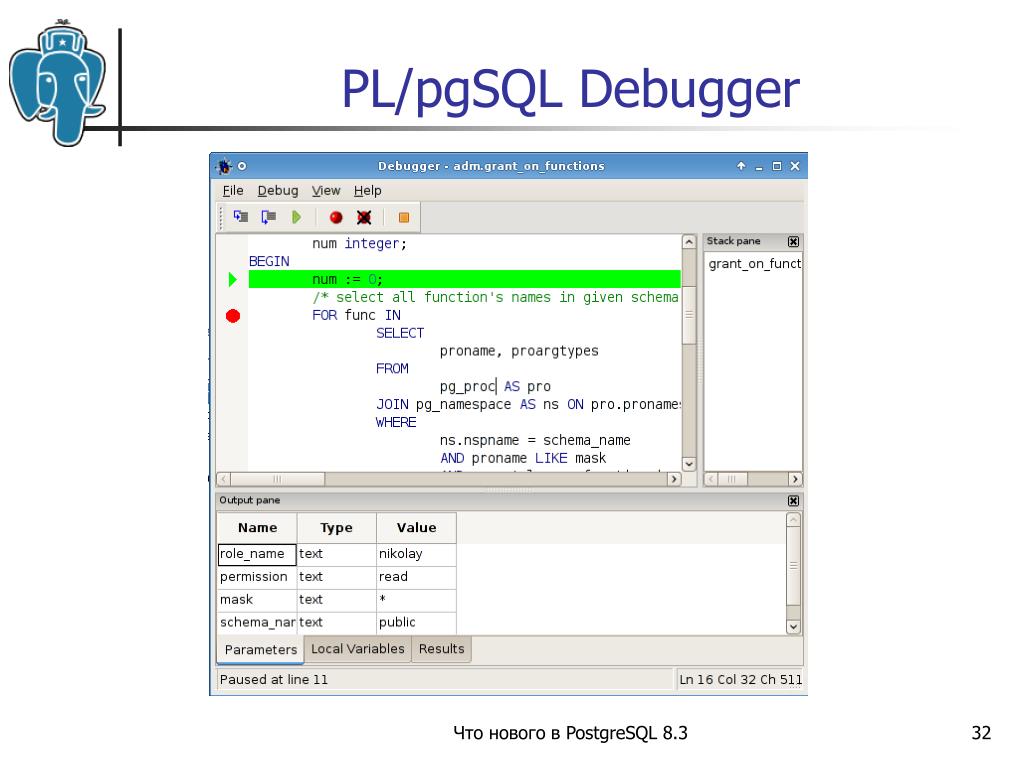
Task: Click the code editor horizontal scrollbar thumb
Action: (x=277, y=479)
